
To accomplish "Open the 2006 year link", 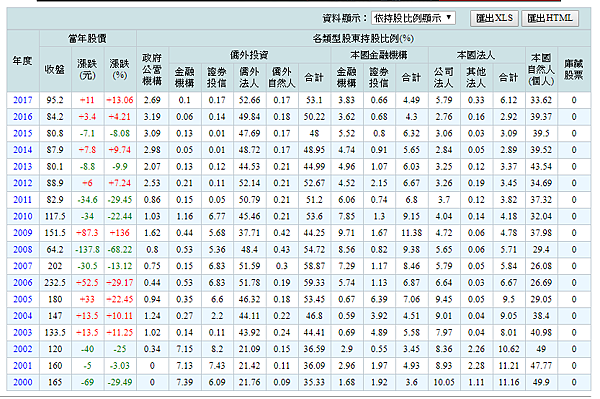I will [x=23, y=283].
